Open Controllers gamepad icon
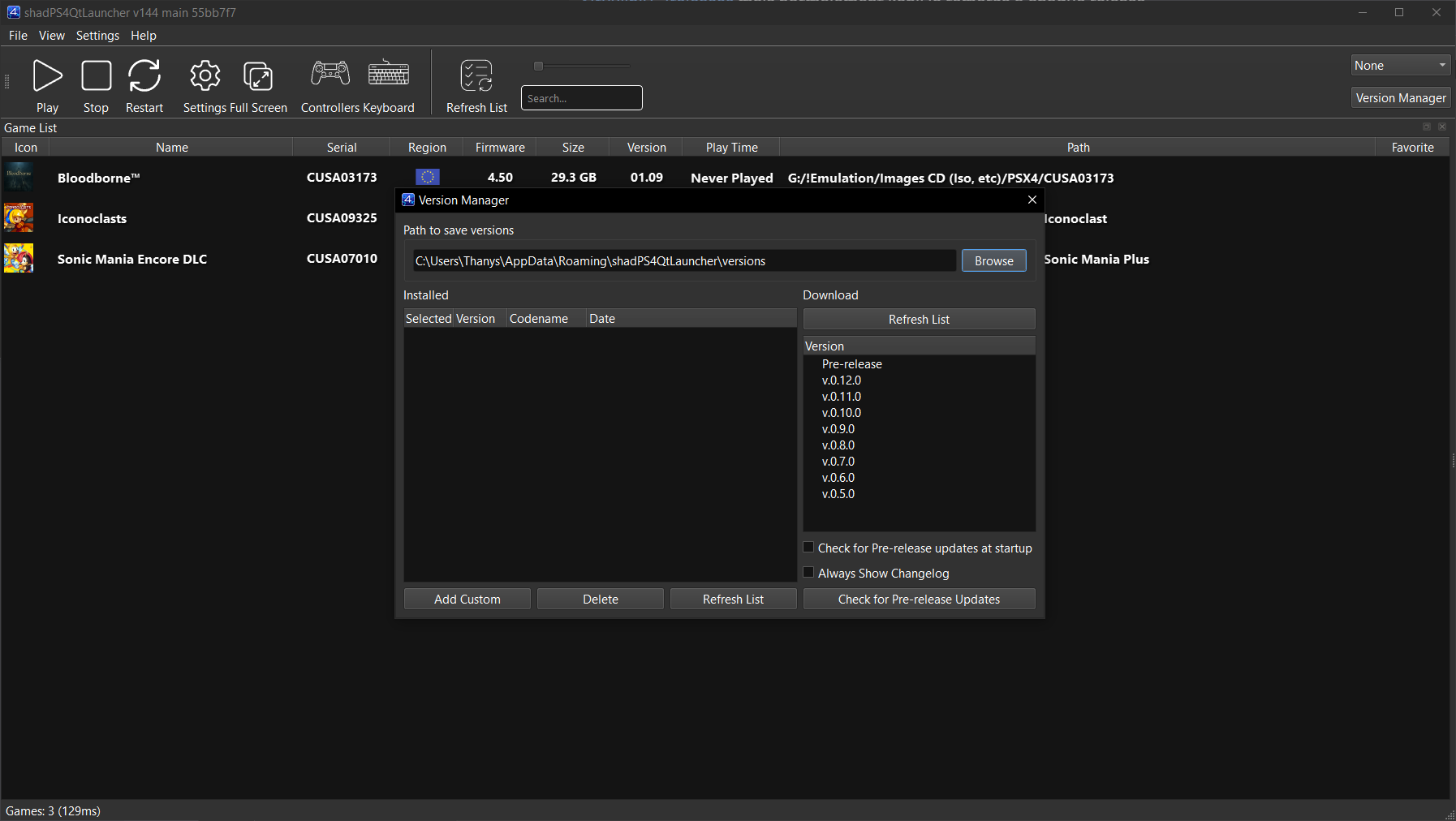Image resolution: width=1456 pixels, height=821 pixels. click(x=330, y=74)
